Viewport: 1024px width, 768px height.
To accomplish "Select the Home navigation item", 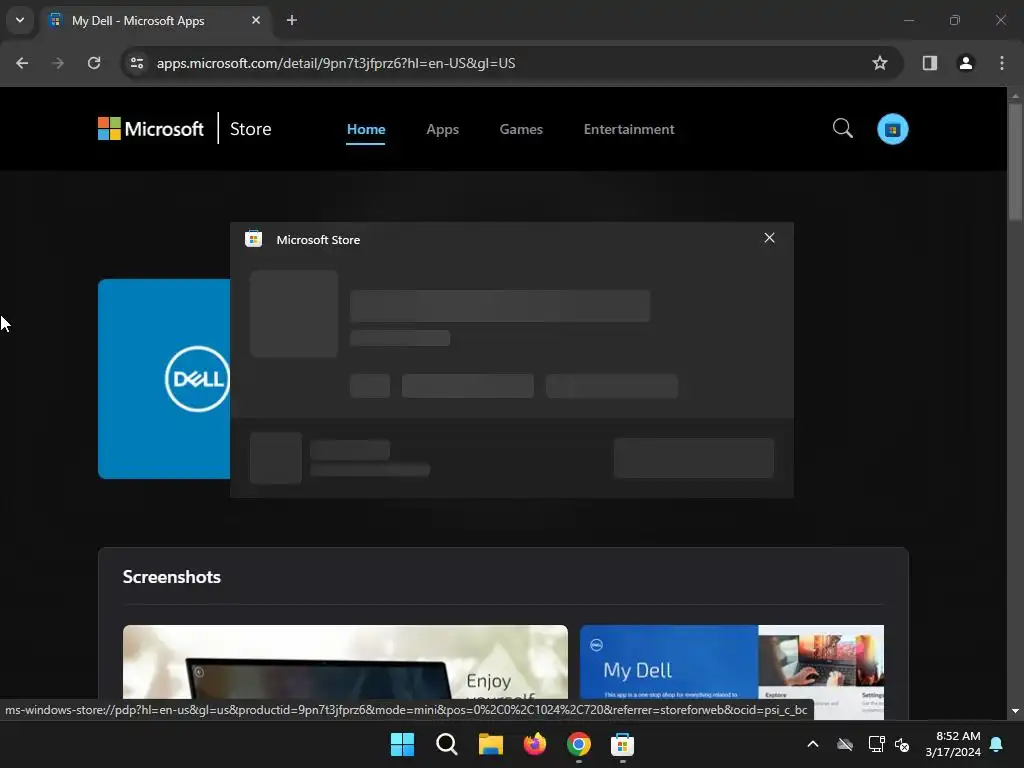I will point(366,129).
